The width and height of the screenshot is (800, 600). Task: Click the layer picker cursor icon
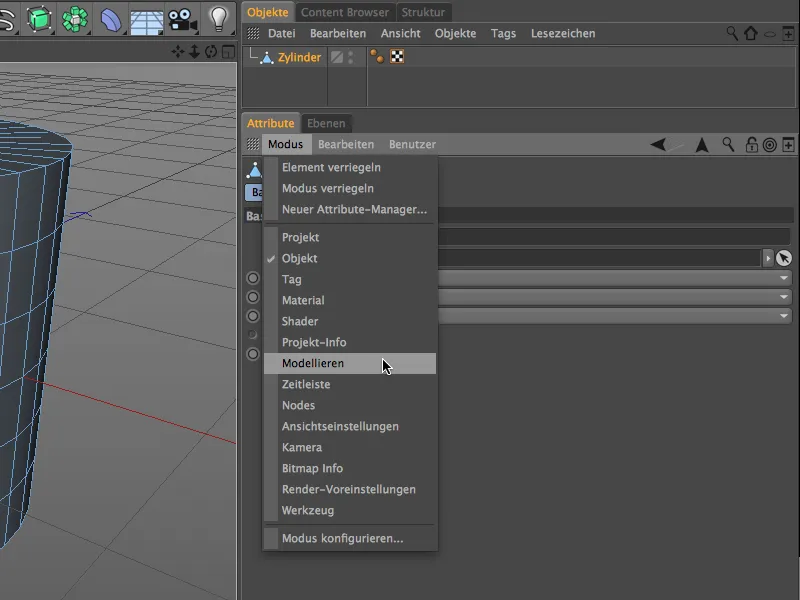[x=784, y=258]
